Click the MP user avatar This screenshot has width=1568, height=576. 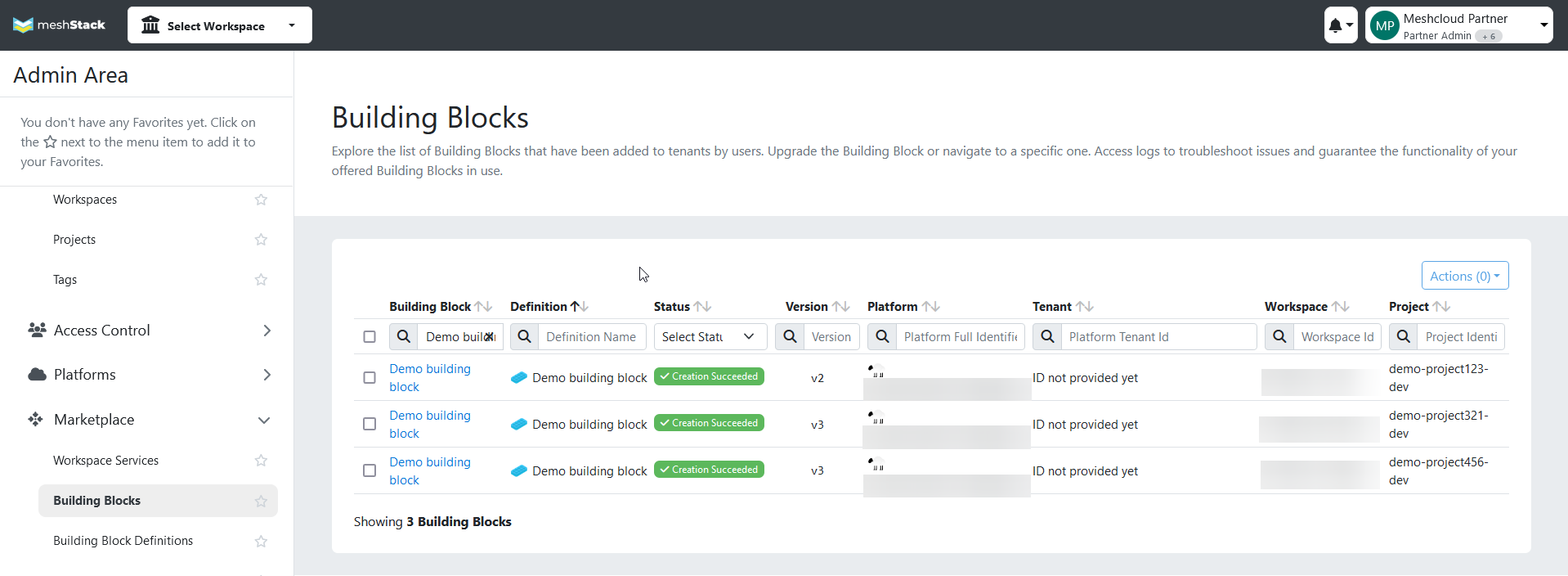[x=1385, y=25]
